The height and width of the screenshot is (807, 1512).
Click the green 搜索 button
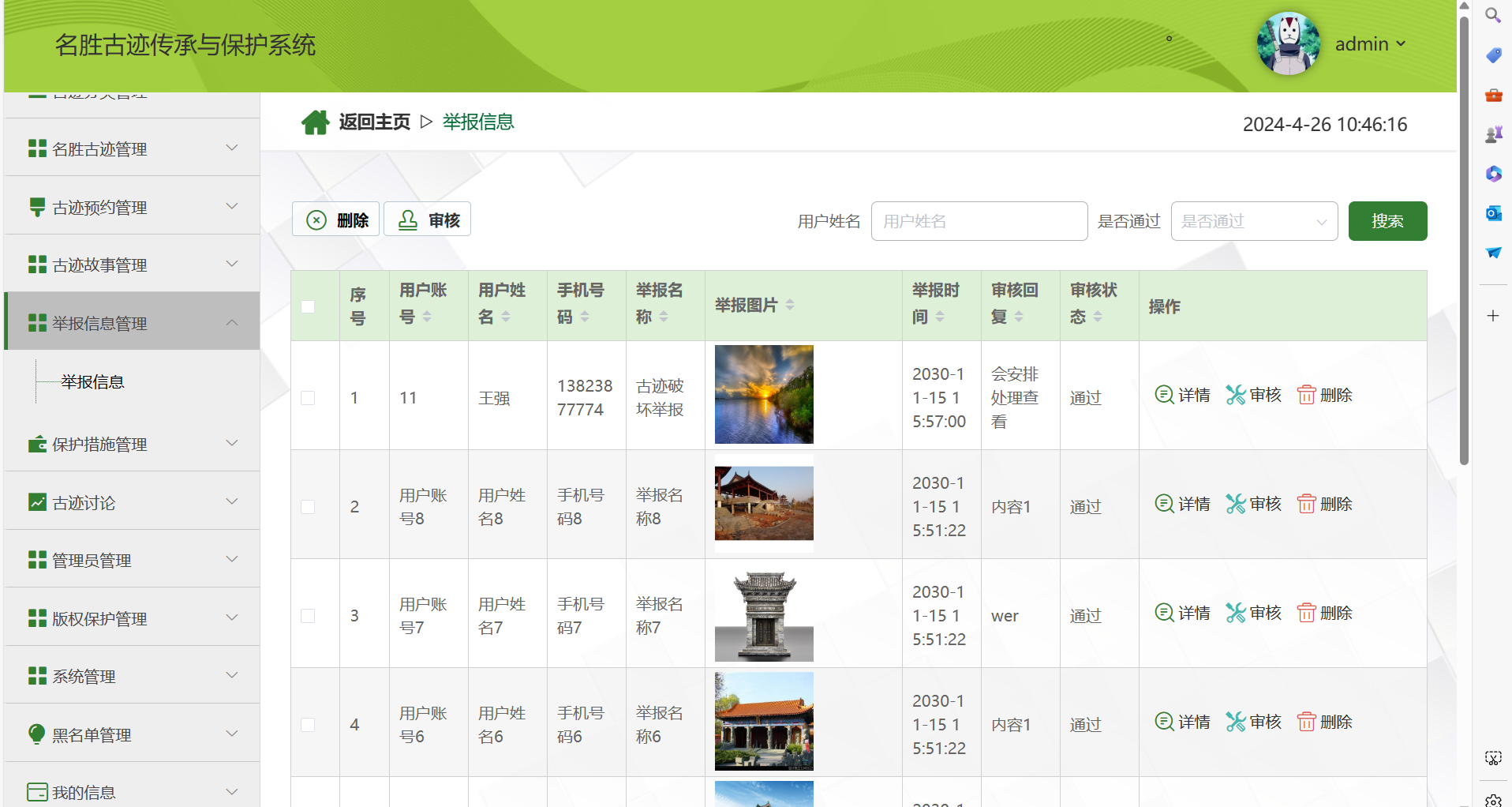coord(1387,221)
